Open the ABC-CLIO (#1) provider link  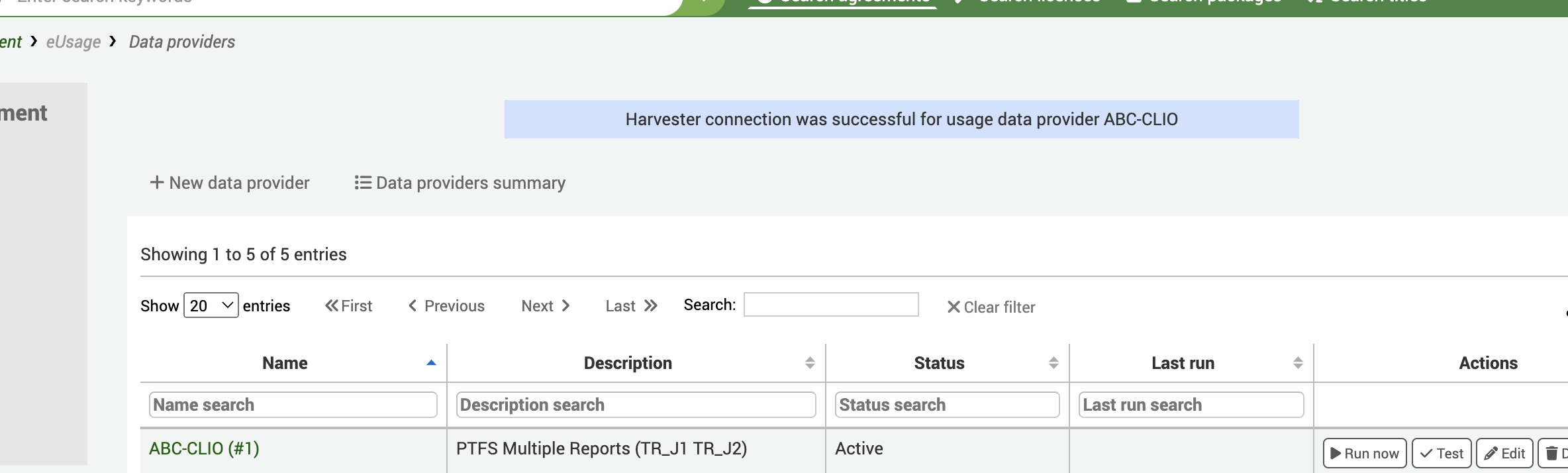click(x=204, y=448)
